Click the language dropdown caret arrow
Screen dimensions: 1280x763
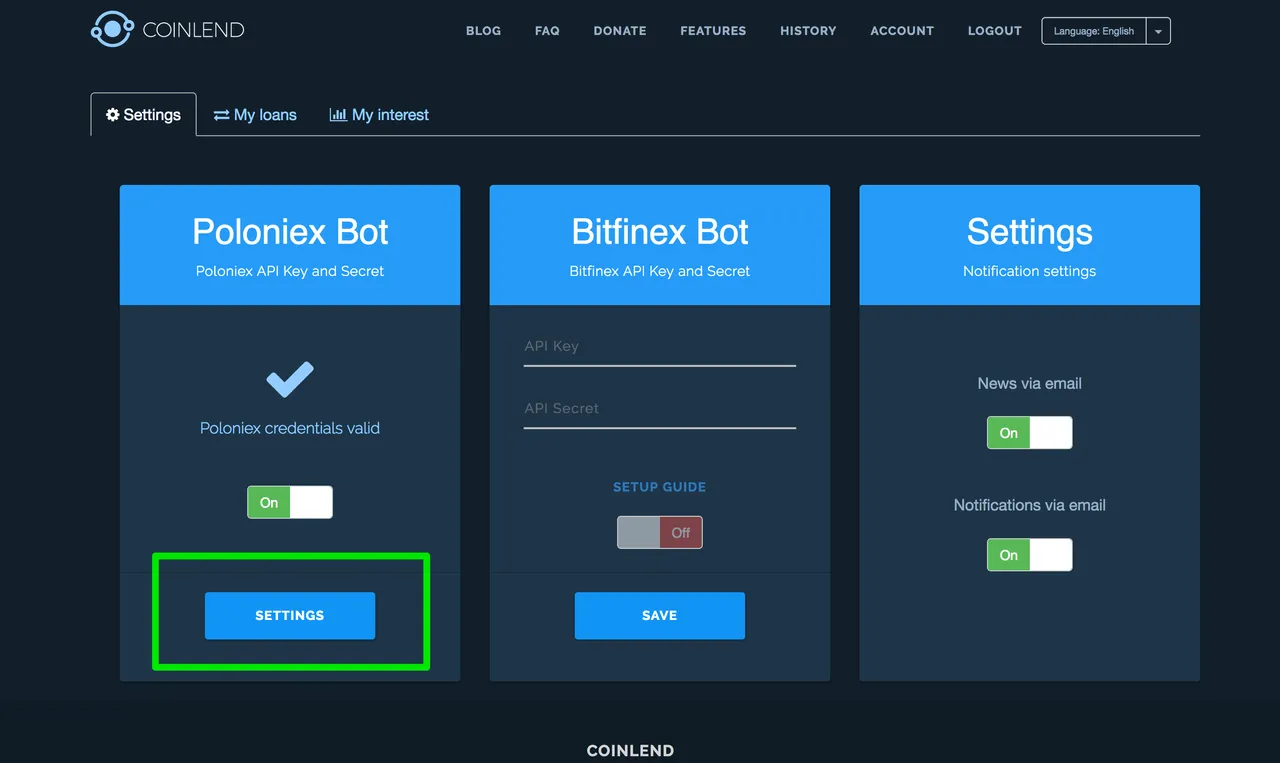(x=1158, y=31)
